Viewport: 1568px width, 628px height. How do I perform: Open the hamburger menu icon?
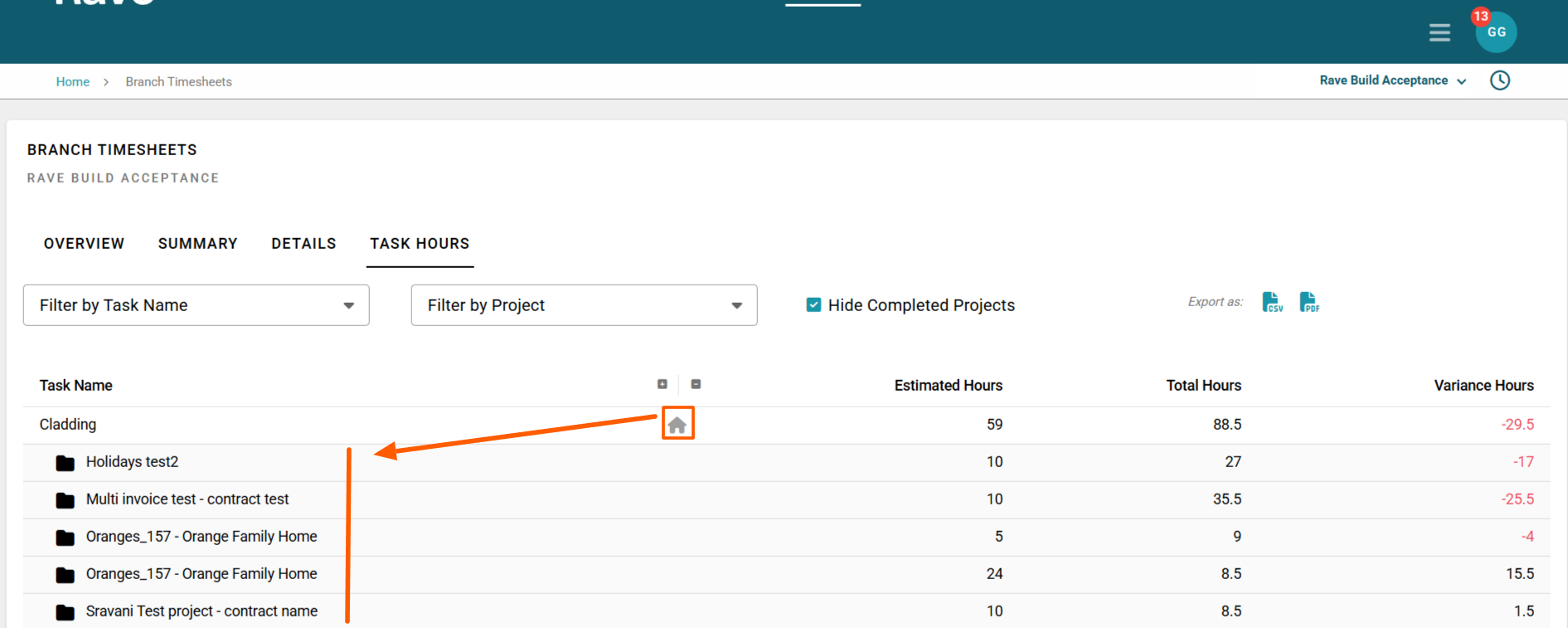point(1439,32)
